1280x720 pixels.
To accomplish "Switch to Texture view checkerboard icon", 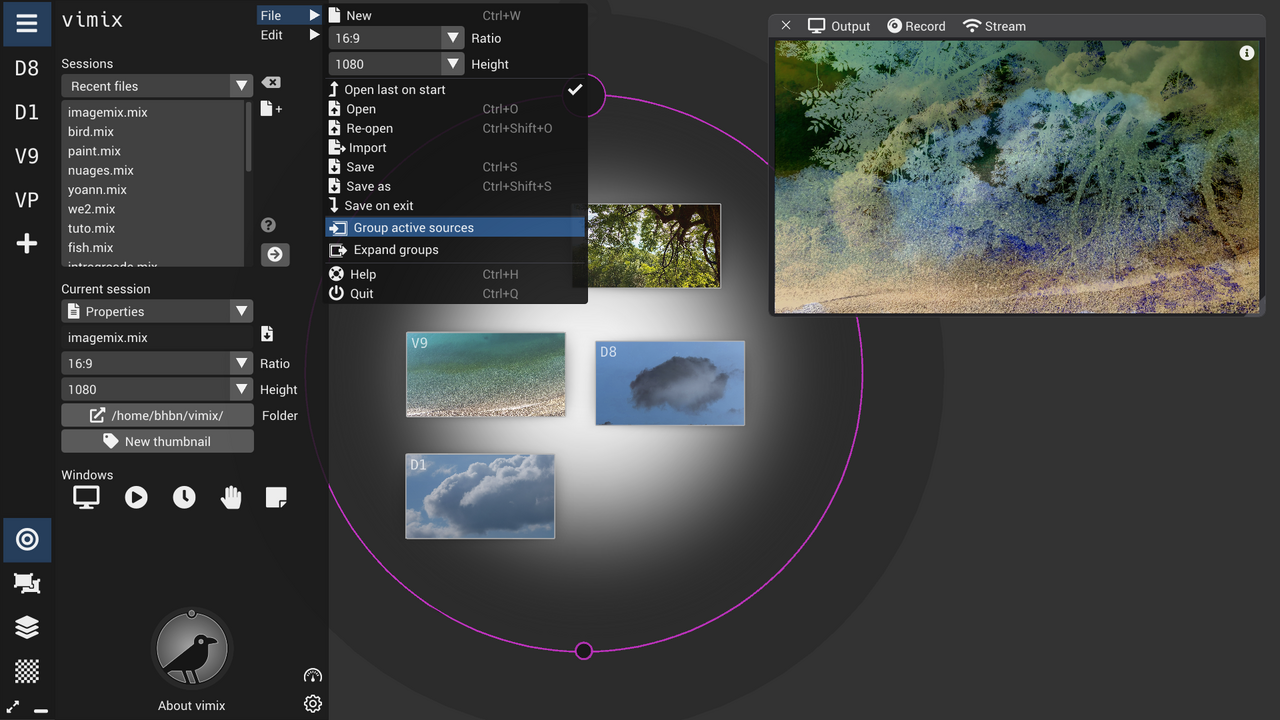I will [27, 670].
